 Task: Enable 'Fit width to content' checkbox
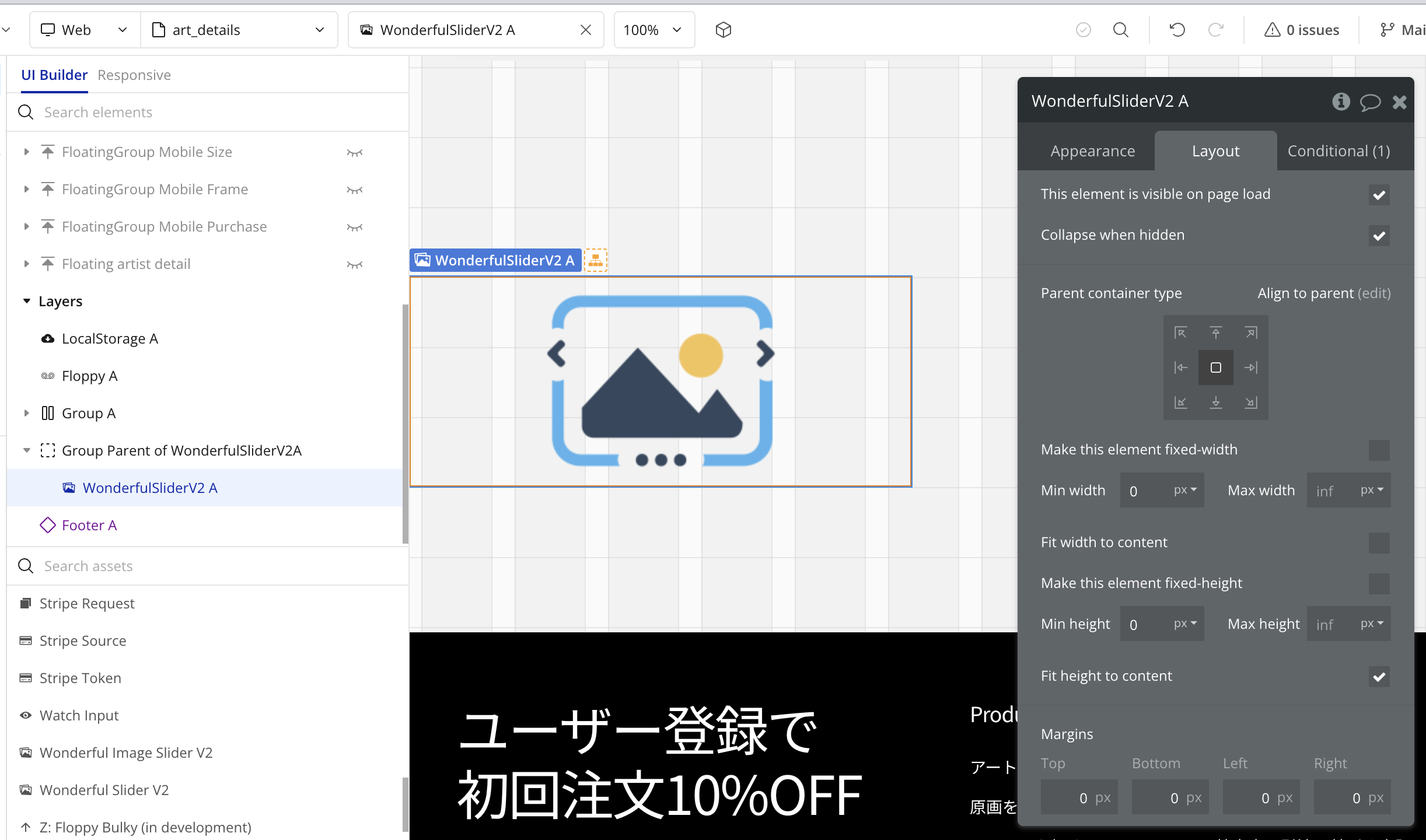click(x=1379, y=543)
